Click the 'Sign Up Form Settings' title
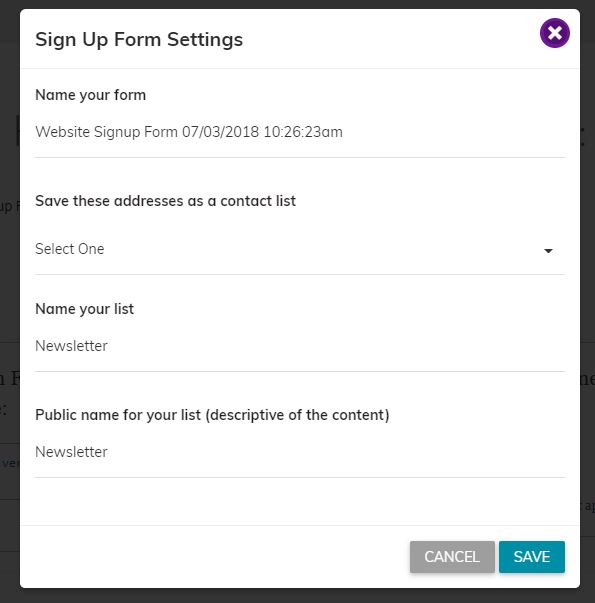This screenshot has width=595, height=603. coord(139,40)
